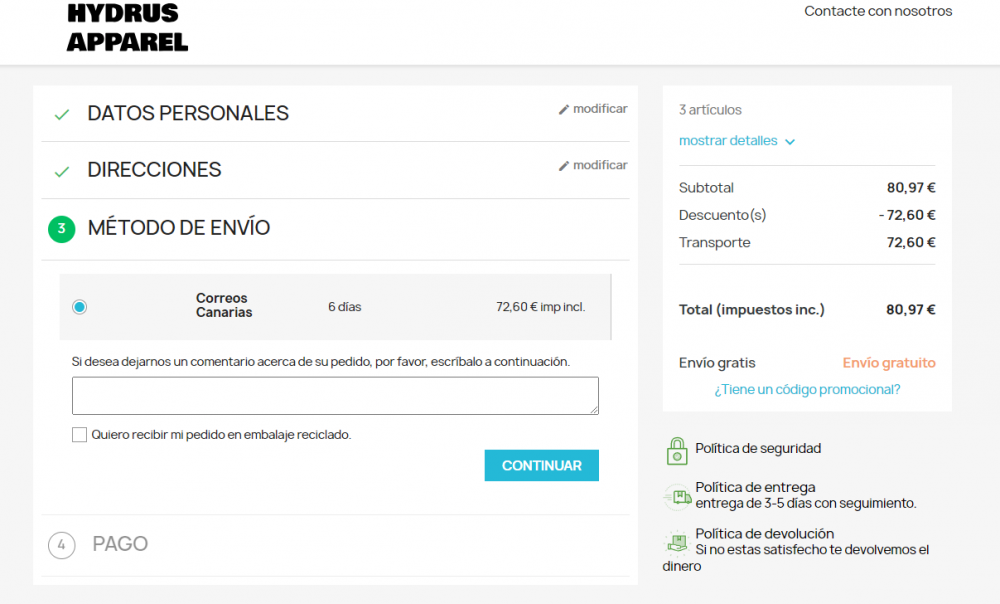
Task: Open ¿Tiene un código promocional? link
Action: pyautogui.click(x=807, y=390)
